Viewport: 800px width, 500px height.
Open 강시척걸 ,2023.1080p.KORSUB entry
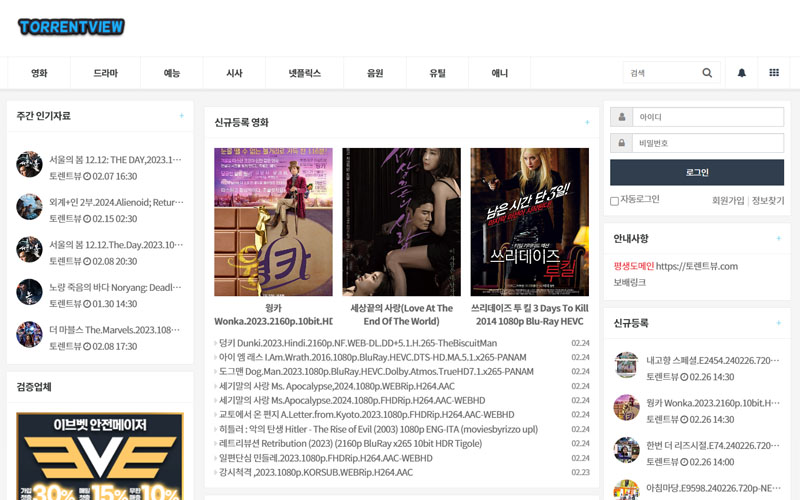[316, 472]
